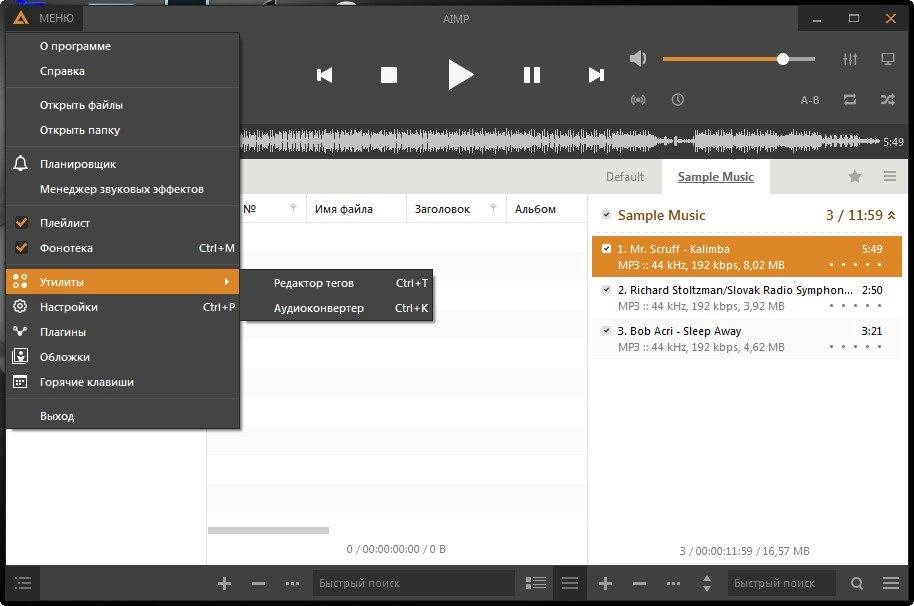This screenshot has height=606, width=914.
Task: Choose Открыть файлы from menu
Action: [x=122, y=105]
